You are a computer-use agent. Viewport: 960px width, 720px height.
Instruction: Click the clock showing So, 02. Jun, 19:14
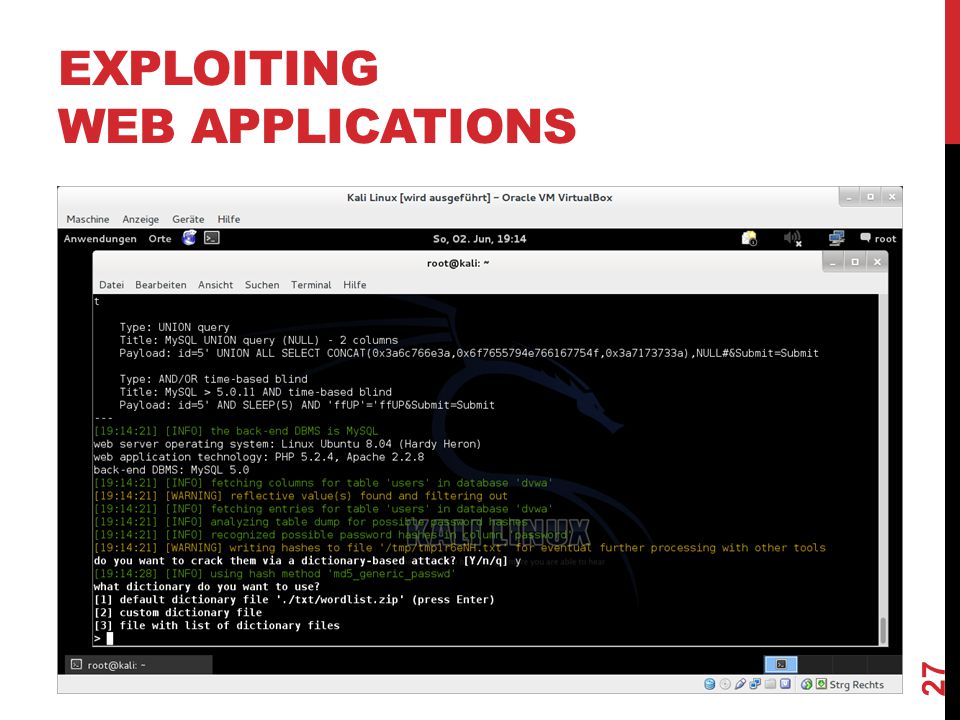479,239
